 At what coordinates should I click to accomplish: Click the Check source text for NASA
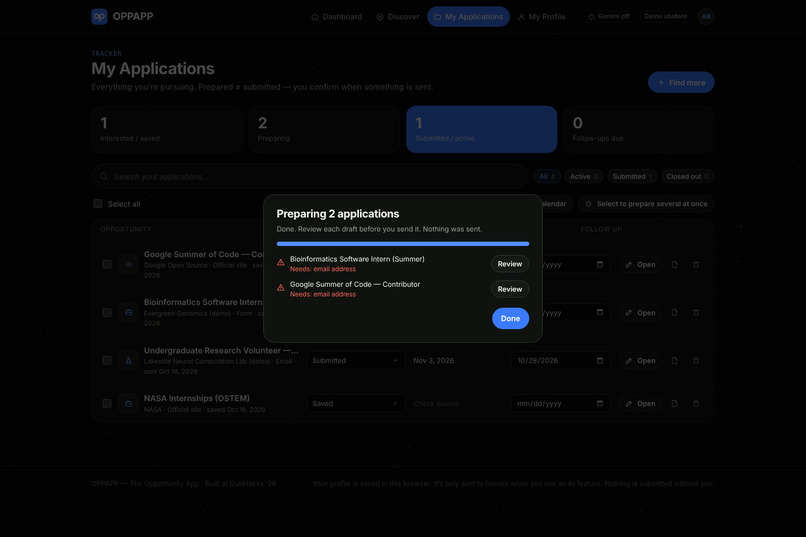point(436,403)
